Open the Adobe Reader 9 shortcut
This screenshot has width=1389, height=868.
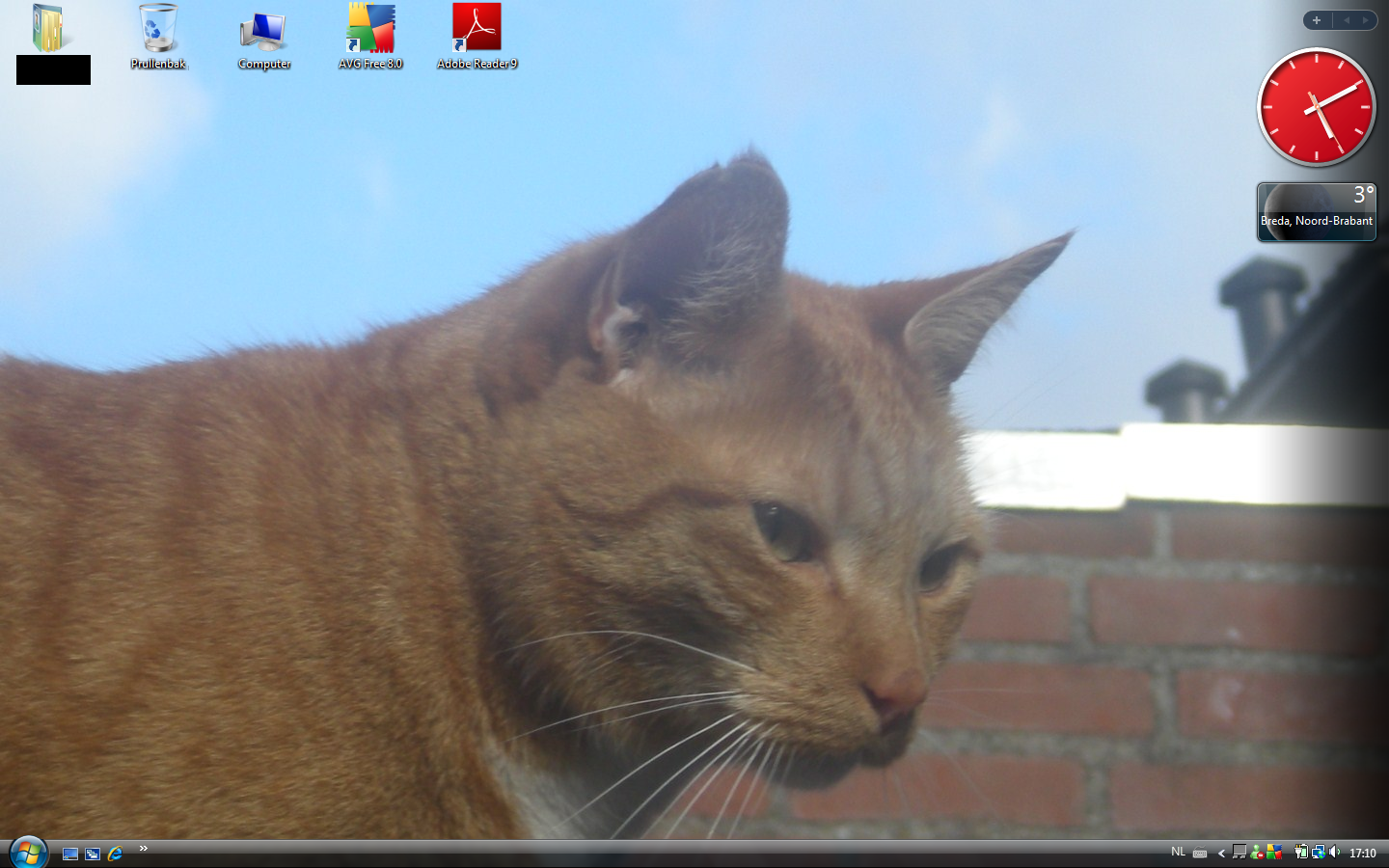pyautogui.click(x=477, y=37)
